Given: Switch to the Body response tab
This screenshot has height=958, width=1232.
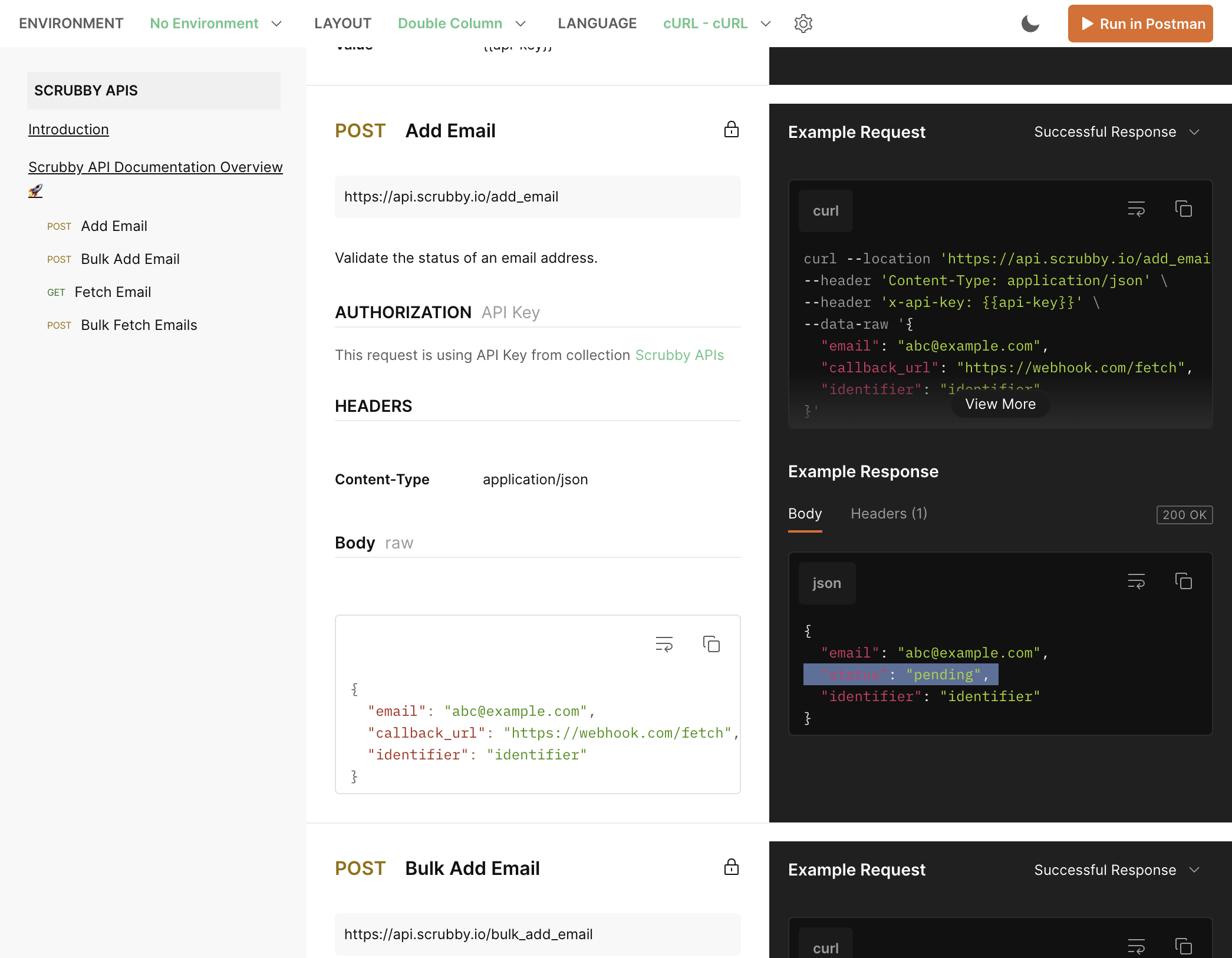Looking at the screenshot, I should (805, 514).
